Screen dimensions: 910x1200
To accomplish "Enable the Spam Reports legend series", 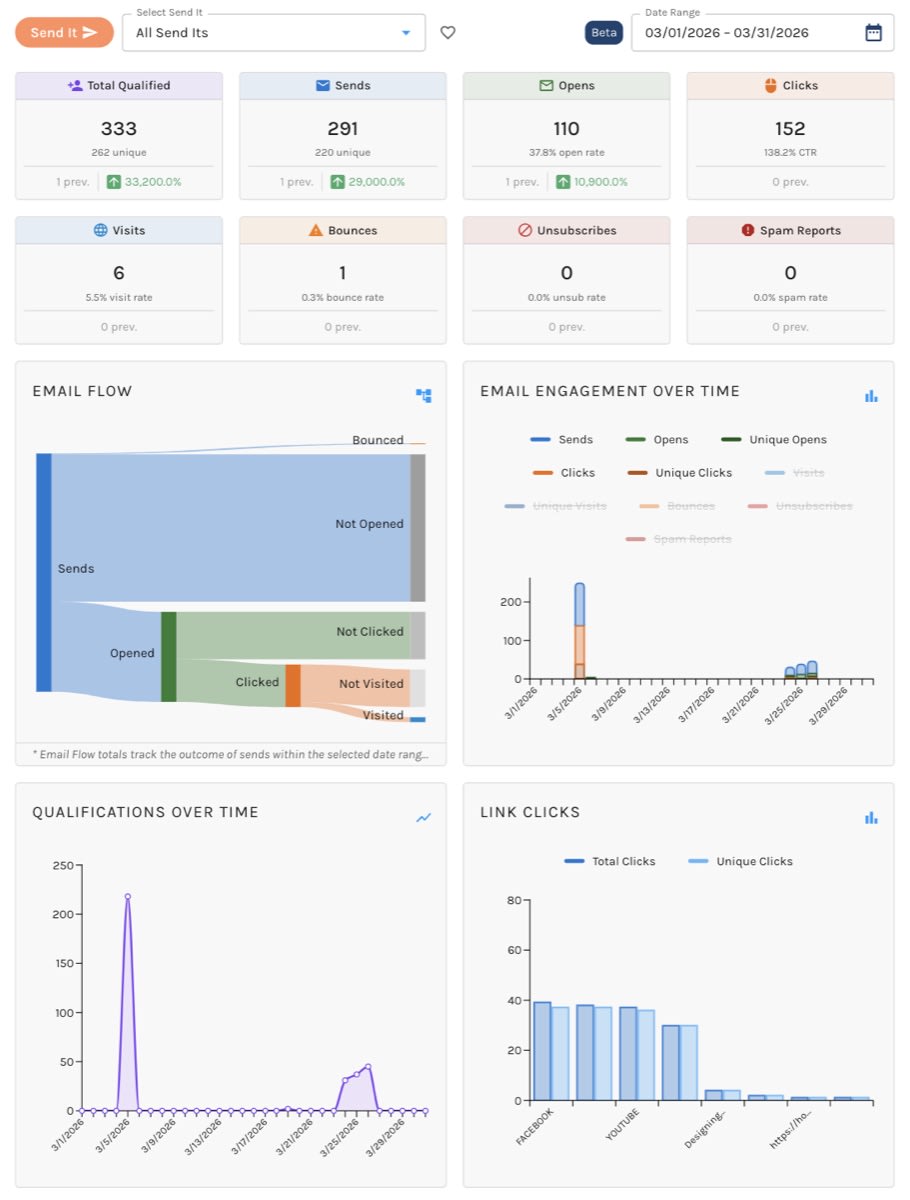I will tap(678, 539).
